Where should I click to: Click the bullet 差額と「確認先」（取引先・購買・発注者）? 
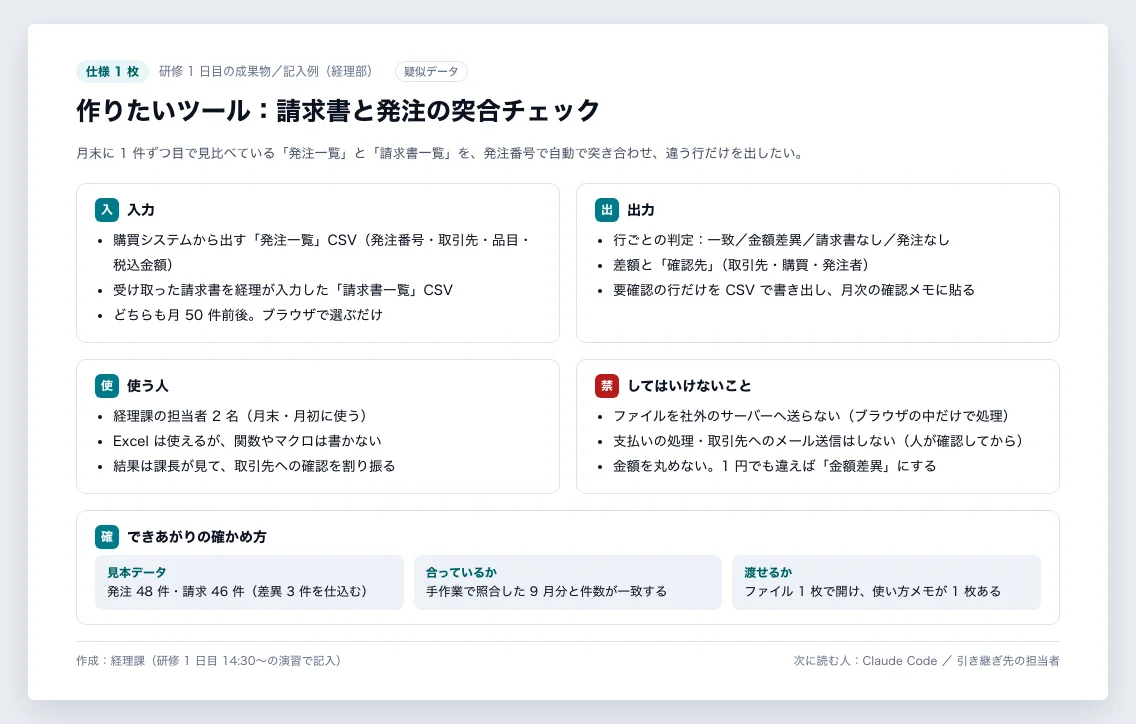click(x=742, y=265)
